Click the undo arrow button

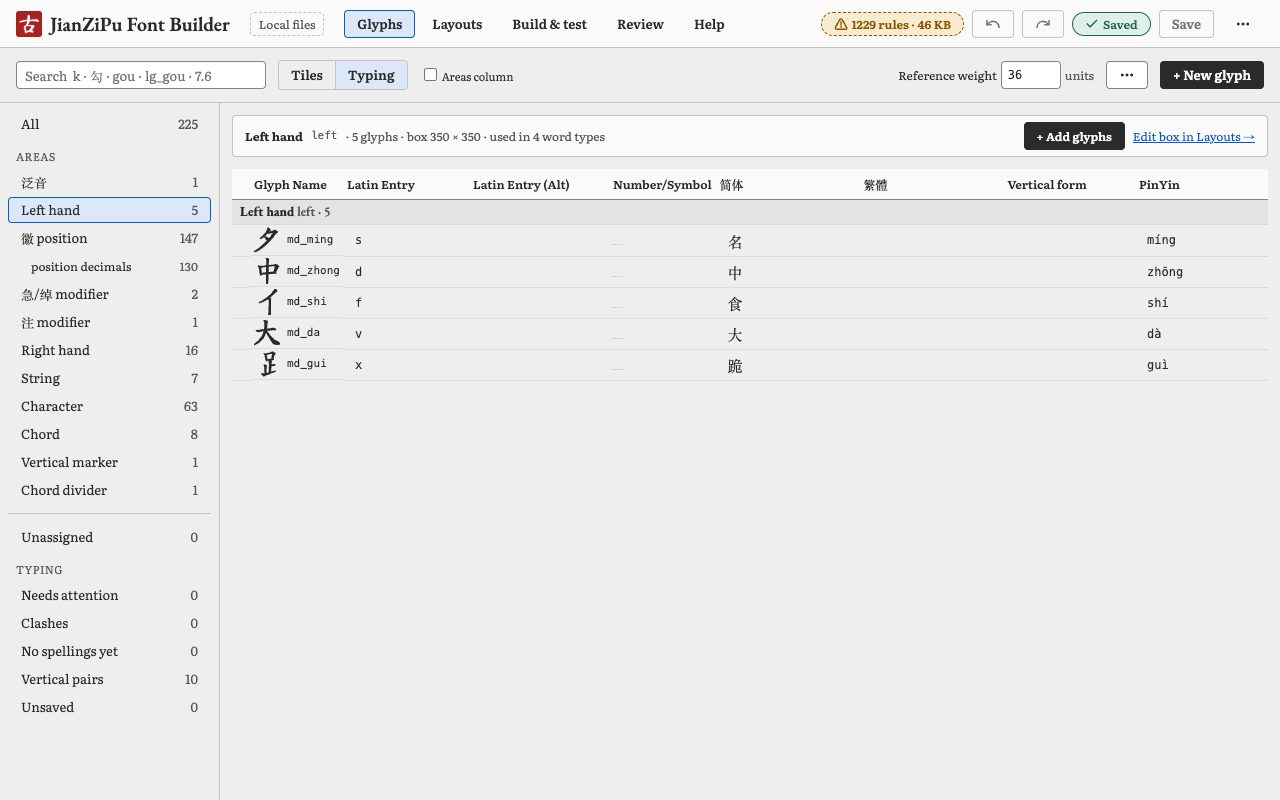click(993, 24)
